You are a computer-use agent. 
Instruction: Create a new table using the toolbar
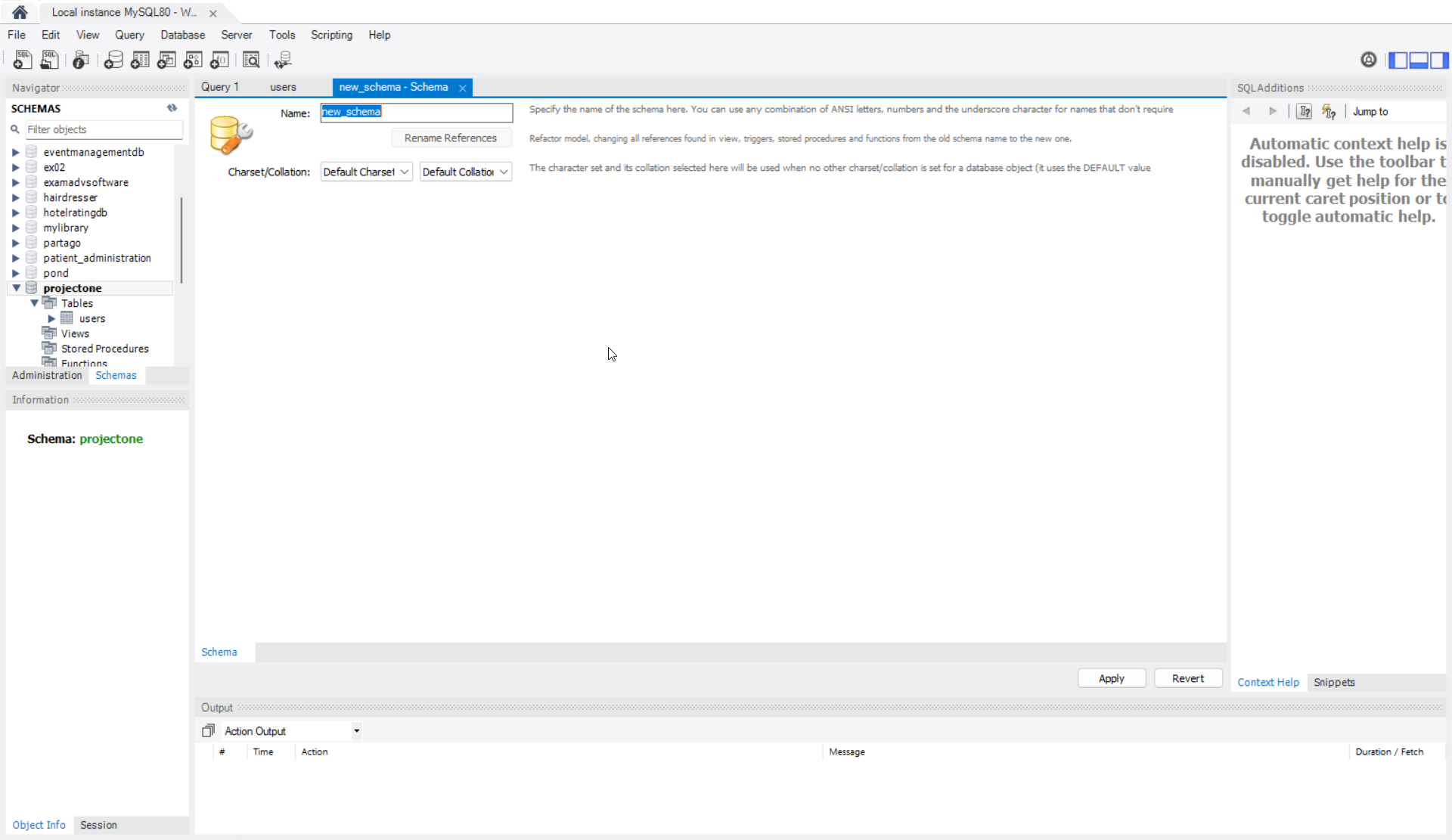pos(140,60)
